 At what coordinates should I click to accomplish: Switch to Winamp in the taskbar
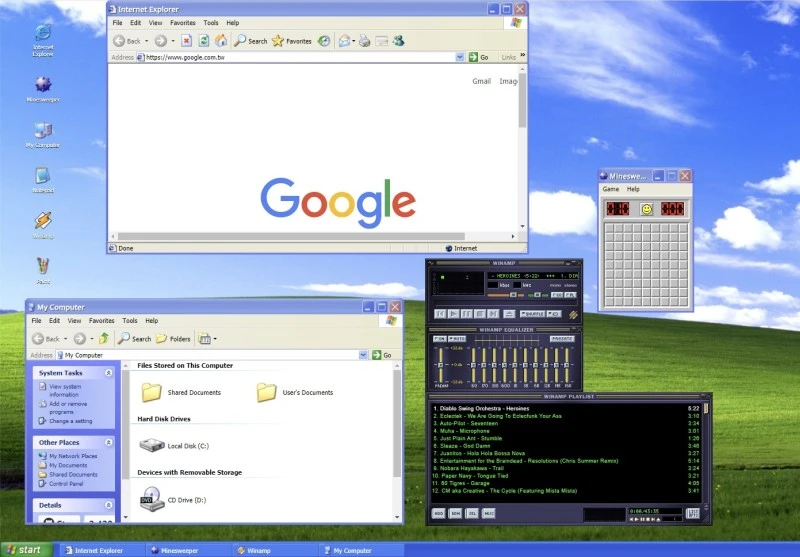point(274,550)
